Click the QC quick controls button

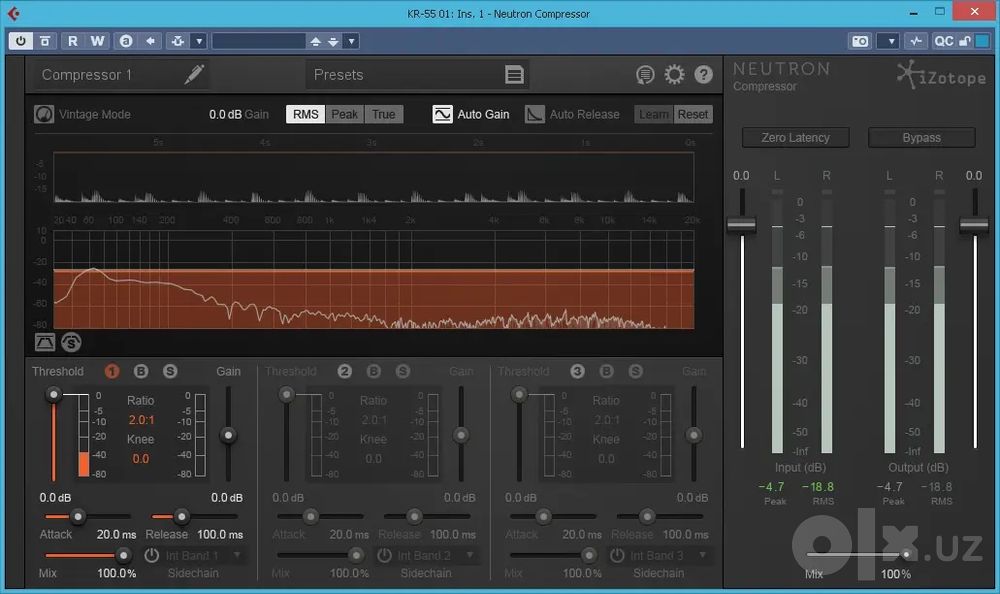[x=943, y=41]
